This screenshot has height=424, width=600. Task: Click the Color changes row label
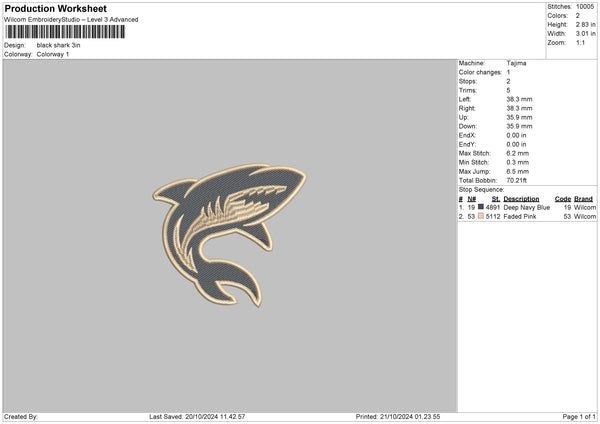click(x=480, y=72)
